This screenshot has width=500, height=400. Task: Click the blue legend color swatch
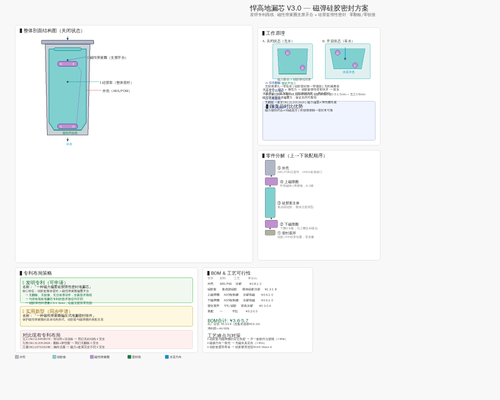(167, 357)
